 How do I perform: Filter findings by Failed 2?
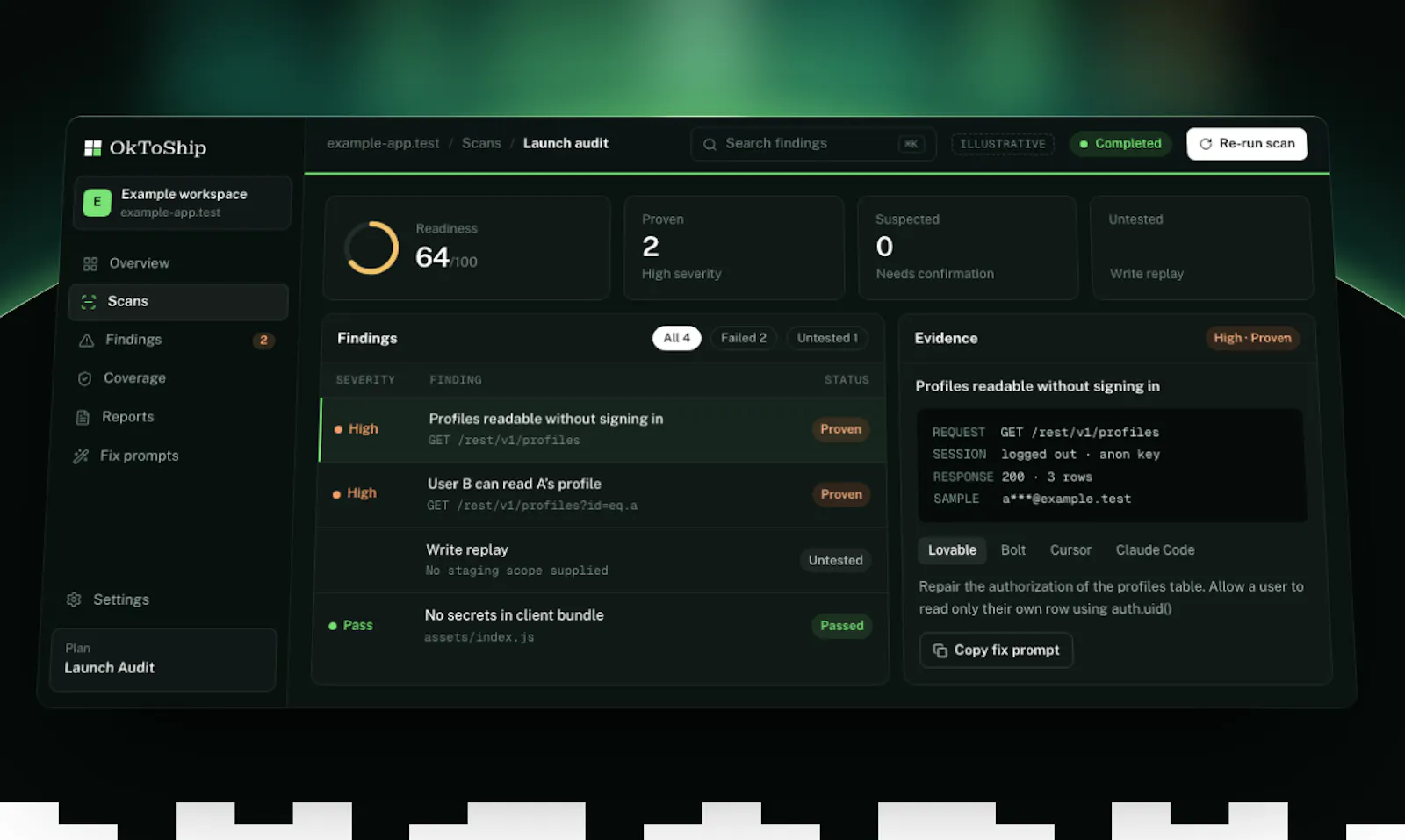pyautogui.click(x=744, y=338)
